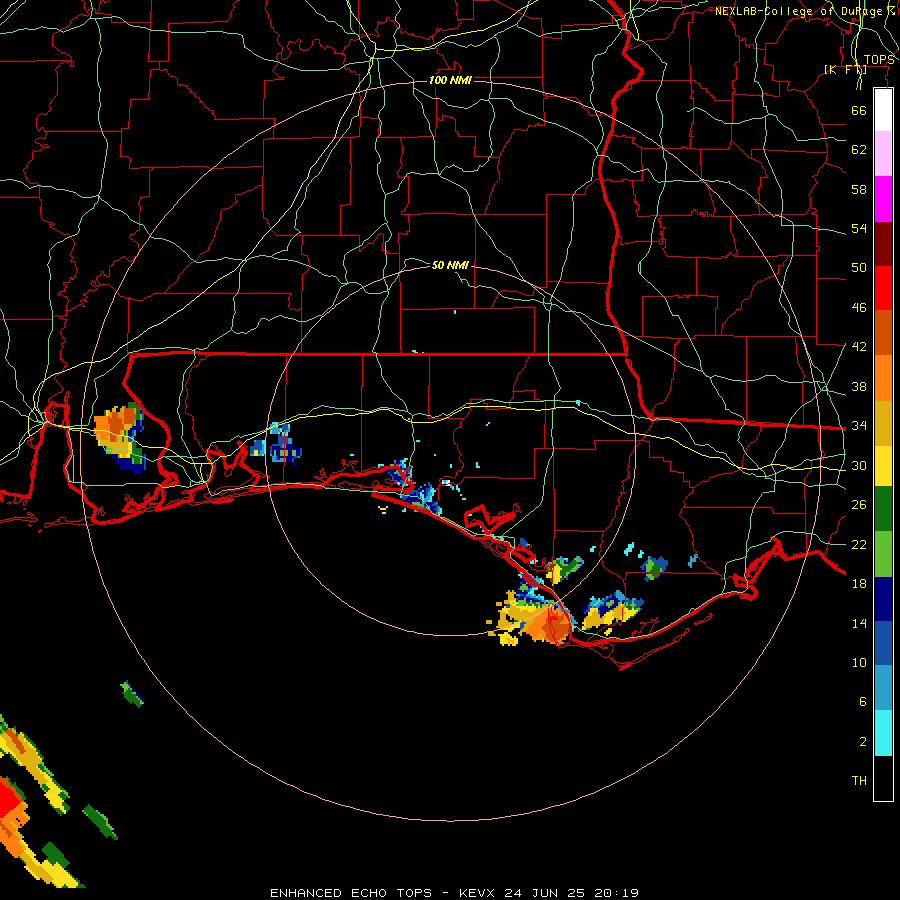Pick the dark red maroon legend swatch
The image size is (900, 900).
pyautogui.click(x=883, y=243)
